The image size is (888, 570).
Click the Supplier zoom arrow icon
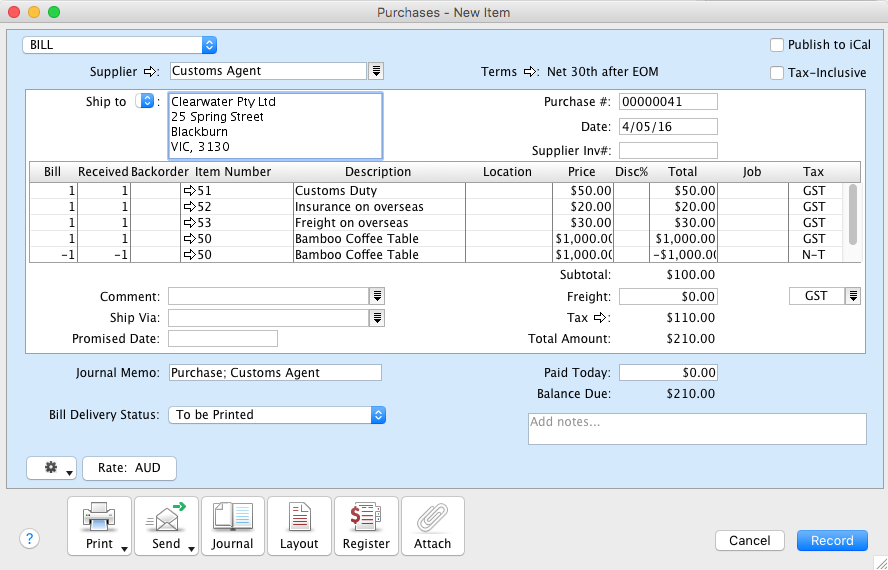click(151, 71)
